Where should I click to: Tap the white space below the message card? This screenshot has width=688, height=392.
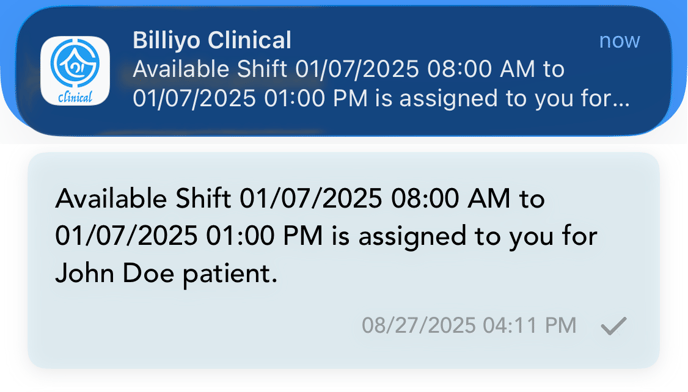click(344, 381)
